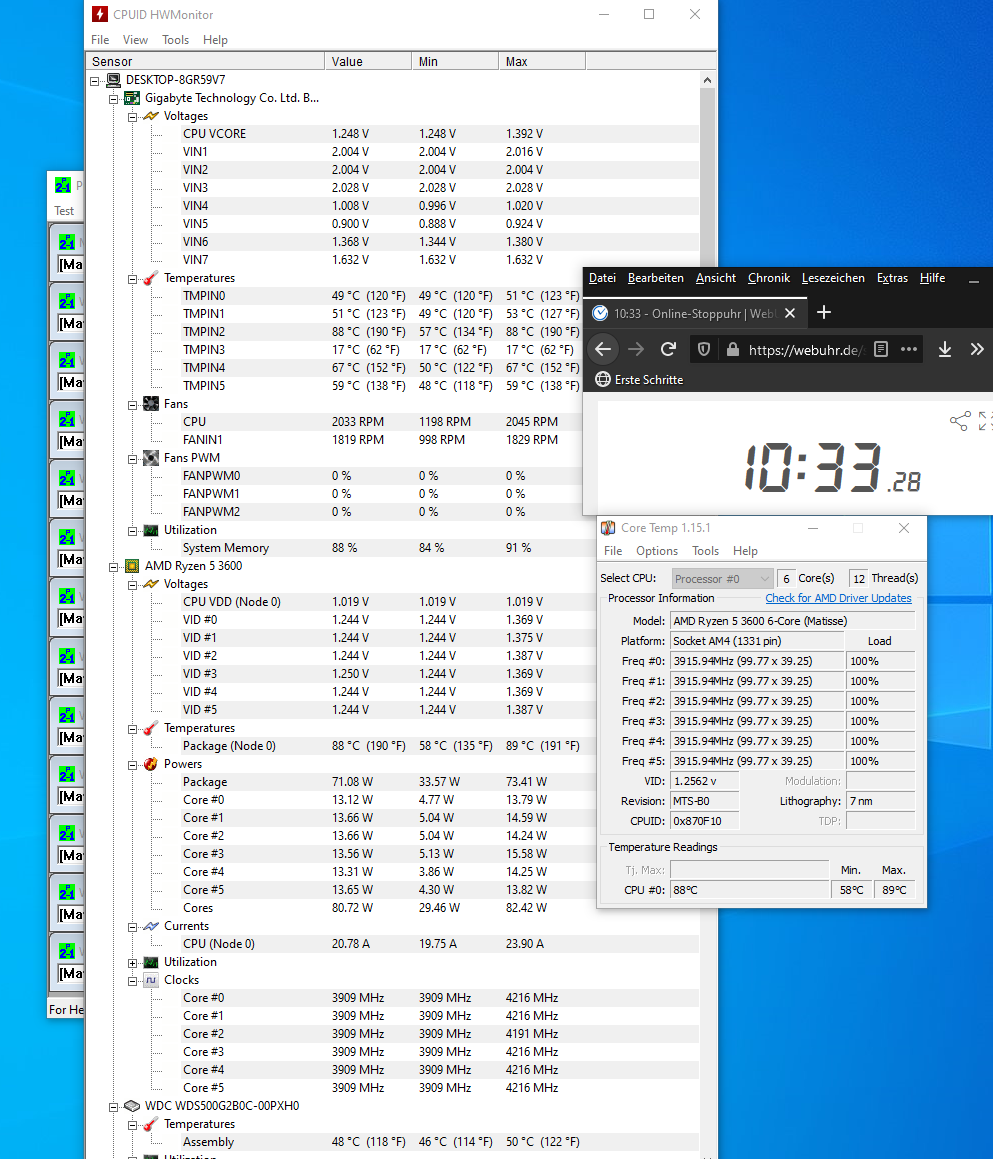Screen dimensions: 993x1159
Task: Click the Sensor column header
Action: click(x=206, y=61)
